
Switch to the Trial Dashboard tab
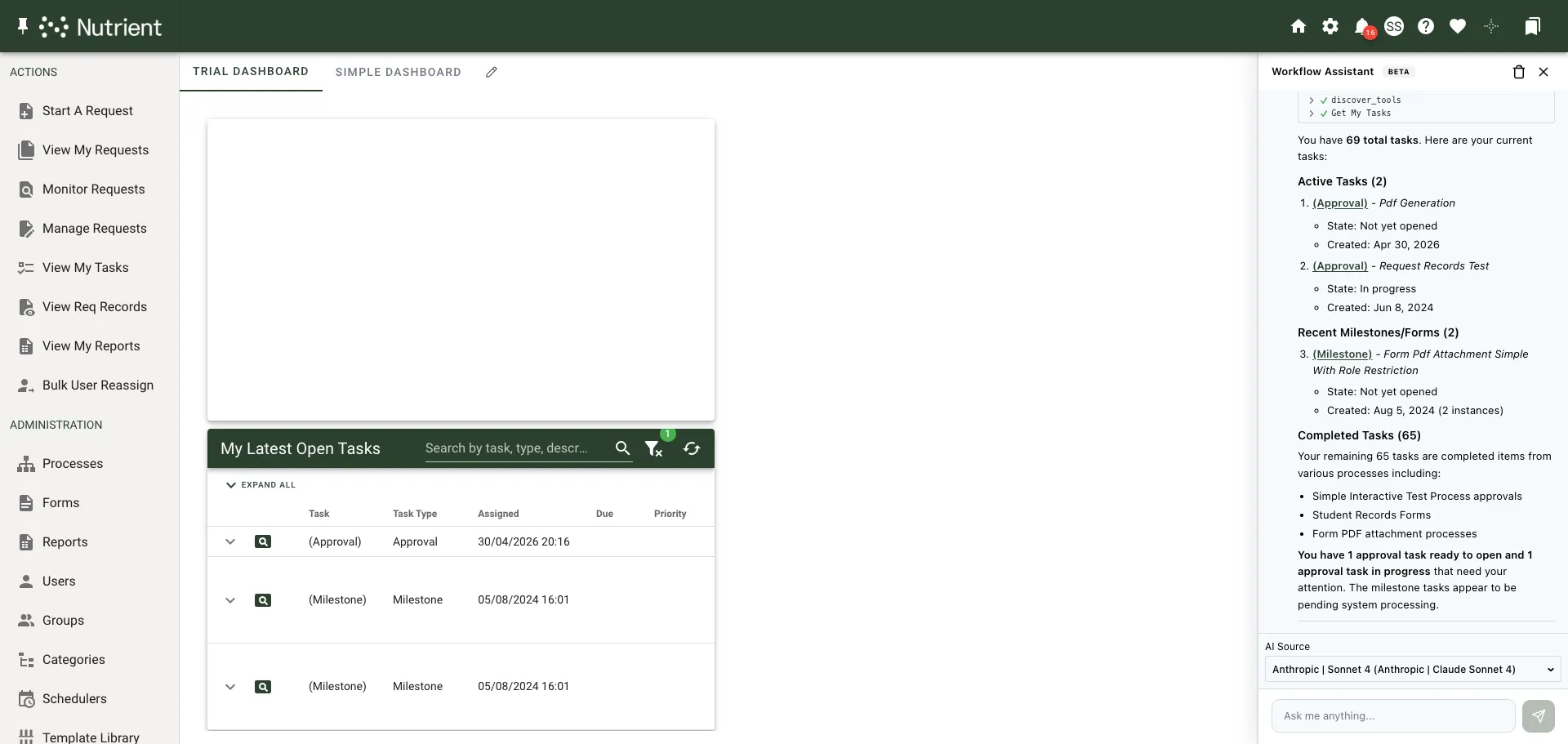click(x=251, y=72)
